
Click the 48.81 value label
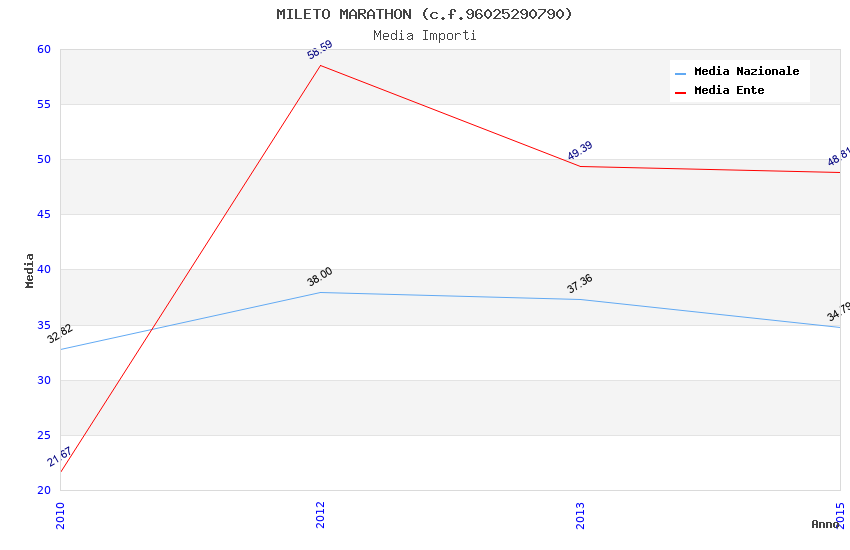[839, 157]
